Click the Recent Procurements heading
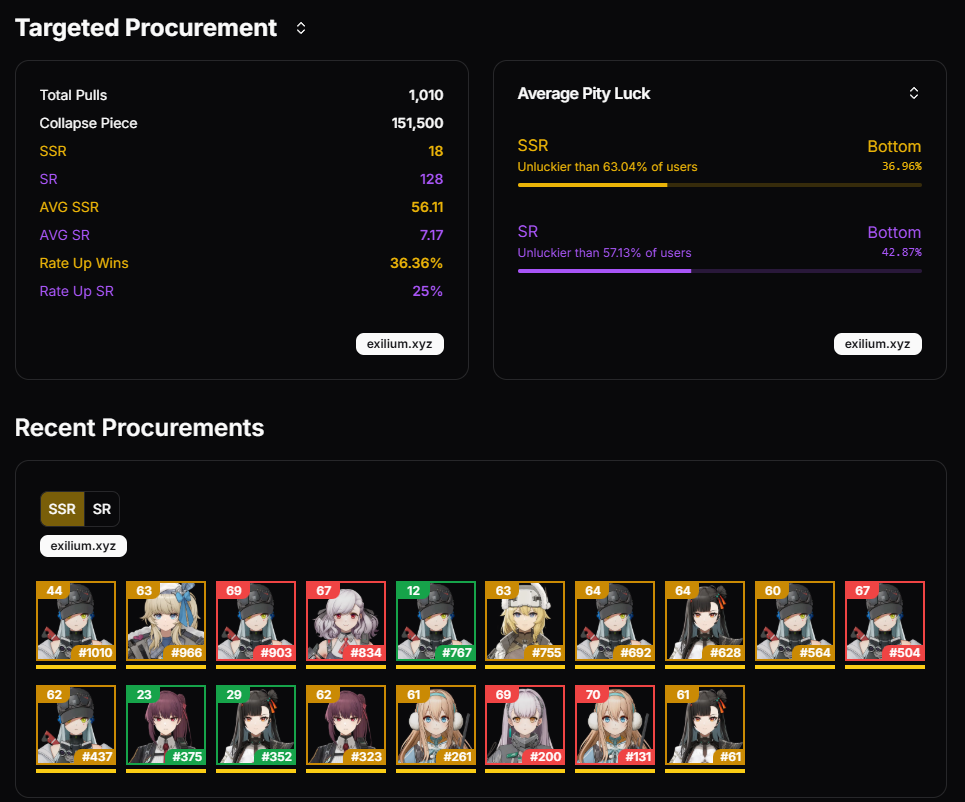The image size is (965, 802). [140, 428]
